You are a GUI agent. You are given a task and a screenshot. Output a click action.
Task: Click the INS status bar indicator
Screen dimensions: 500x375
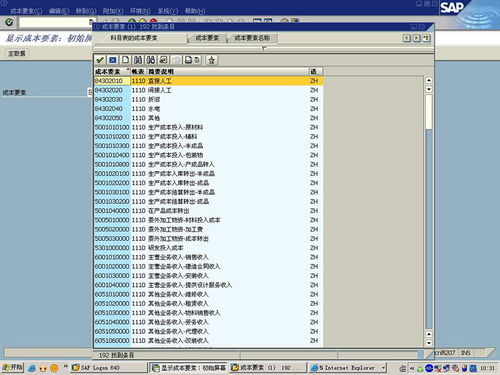pos(466,353)
